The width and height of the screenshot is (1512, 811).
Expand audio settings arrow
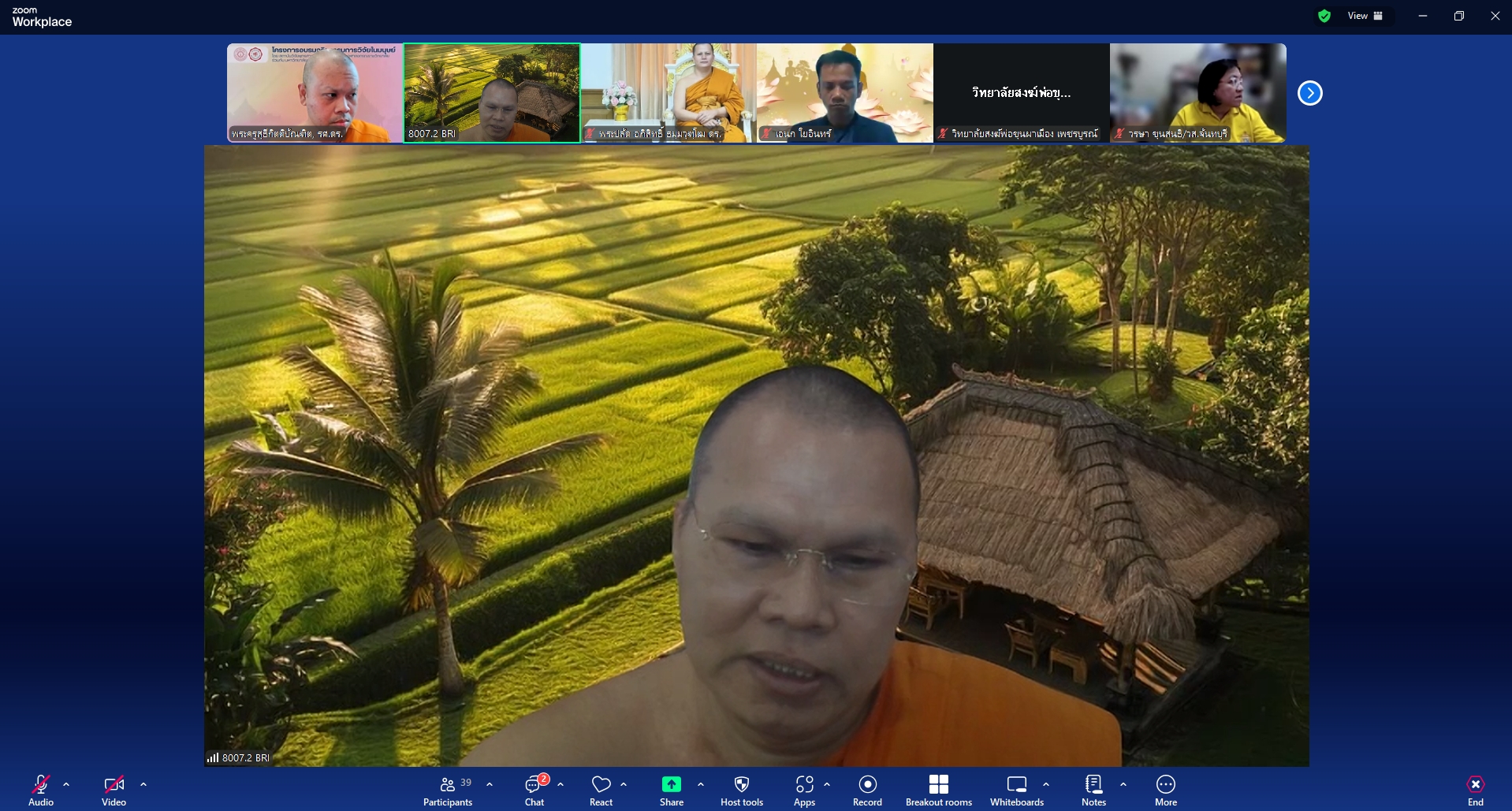66,784
